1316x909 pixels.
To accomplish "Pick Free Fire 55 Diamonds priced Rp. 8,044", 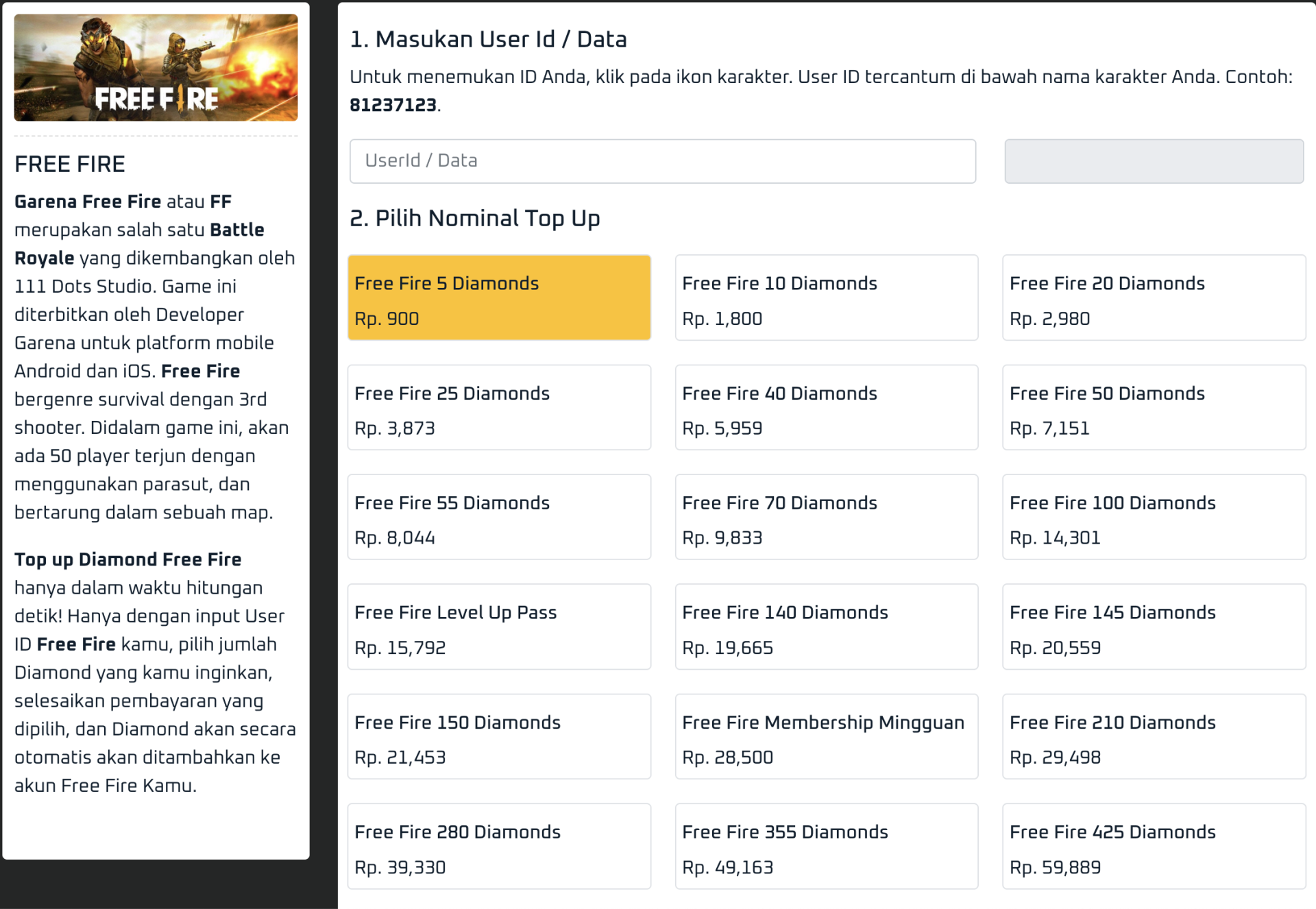I will pyautogui.click(x=498, y=517).
